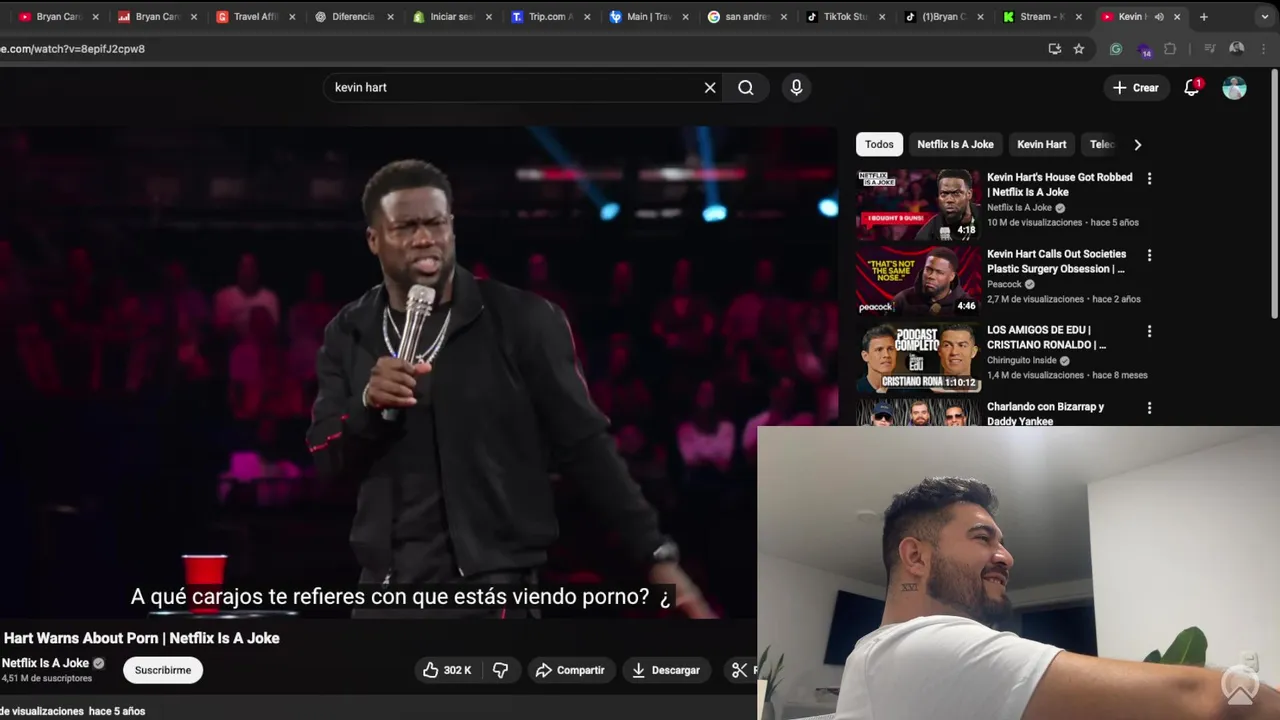Select the Netflix Is A Joke chip
Image resolution: width=1280 pixels, height=720 pixels.
955,145
